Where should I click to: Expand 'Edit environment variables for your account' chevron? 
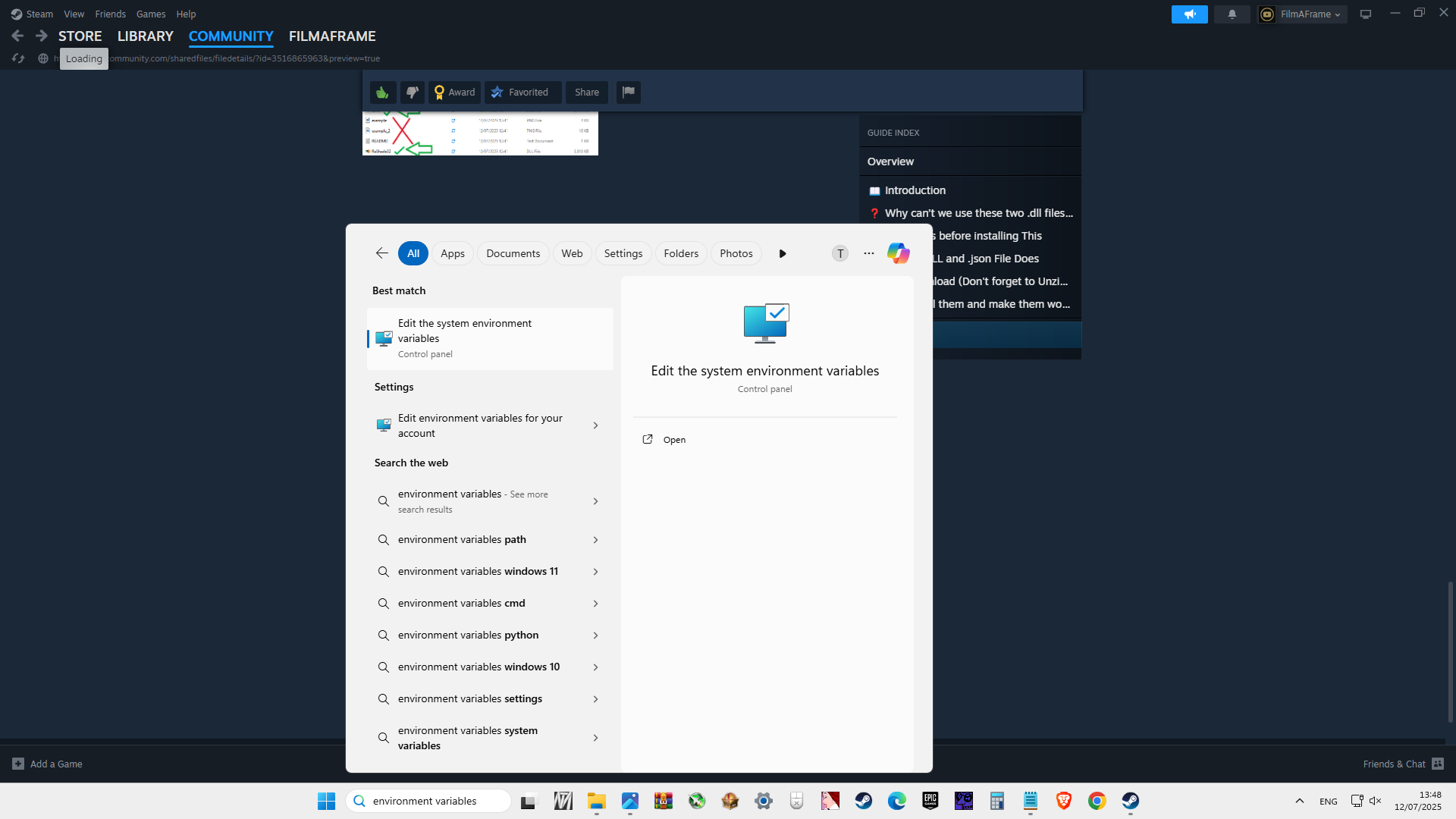[x=595, y=425]
